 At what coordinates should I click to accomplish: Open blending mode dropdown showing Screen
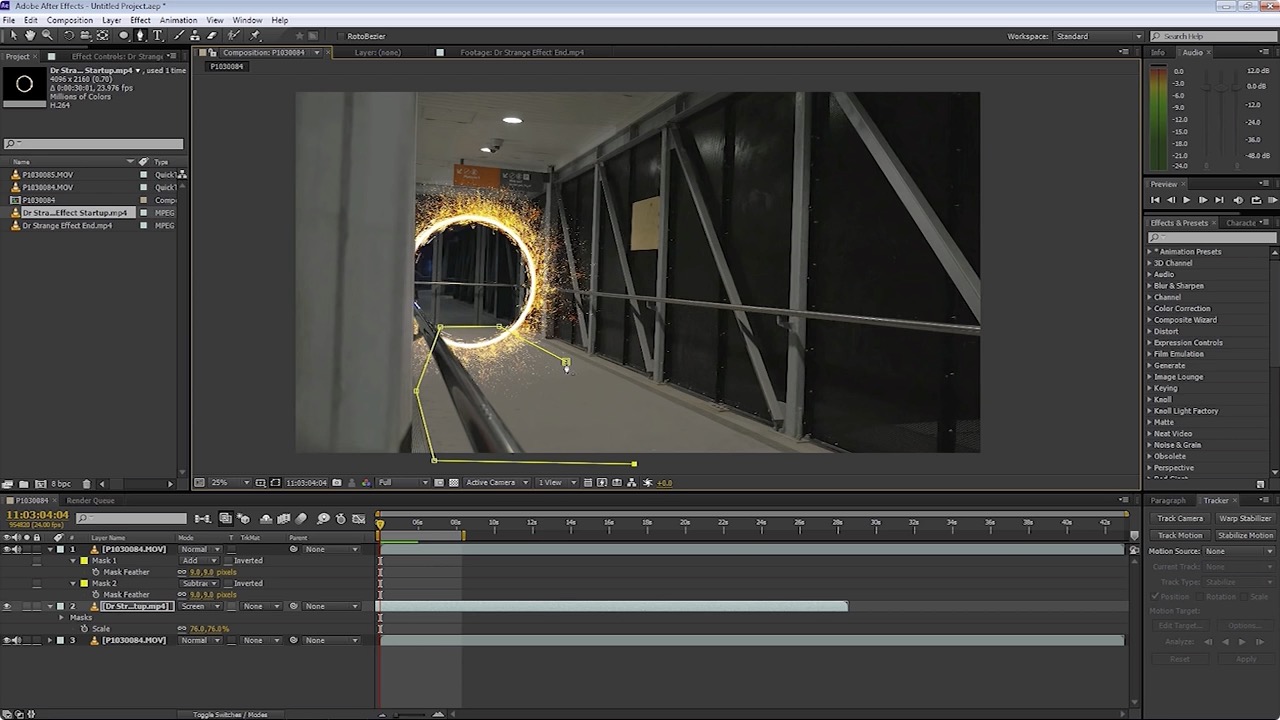click(200, 606)
